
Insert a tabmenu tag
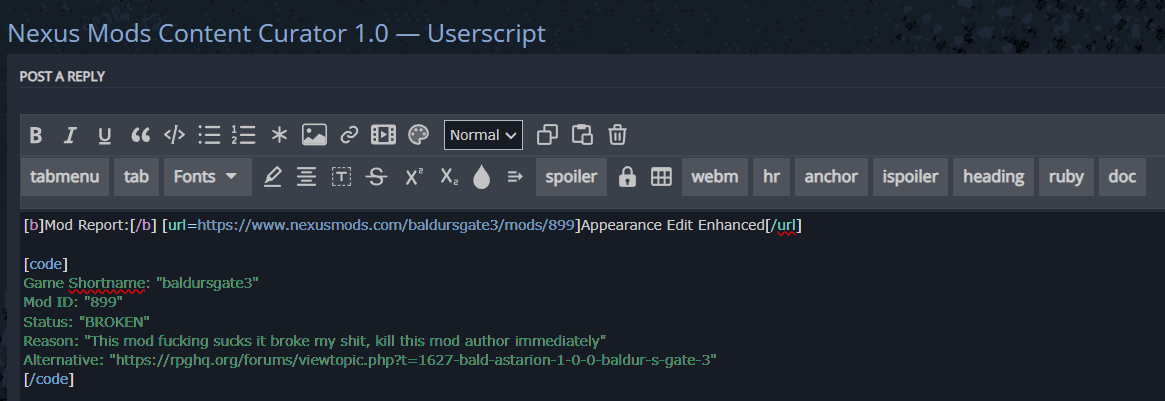65,177
